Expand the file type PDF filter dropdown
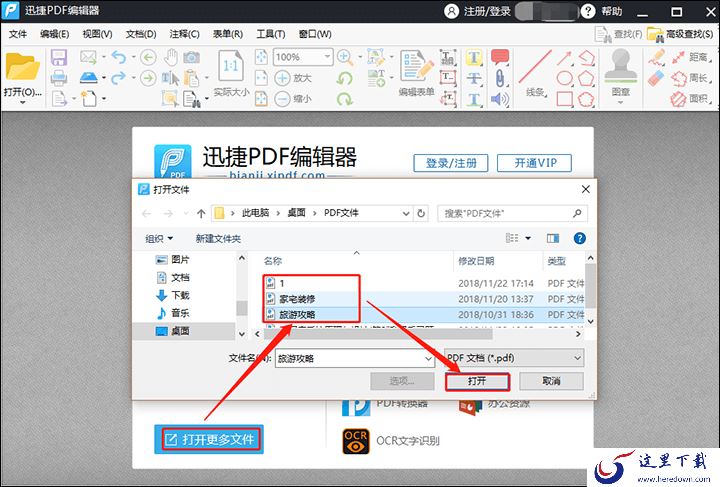Viewport: 720px width, 487px height. coord(577,358)
